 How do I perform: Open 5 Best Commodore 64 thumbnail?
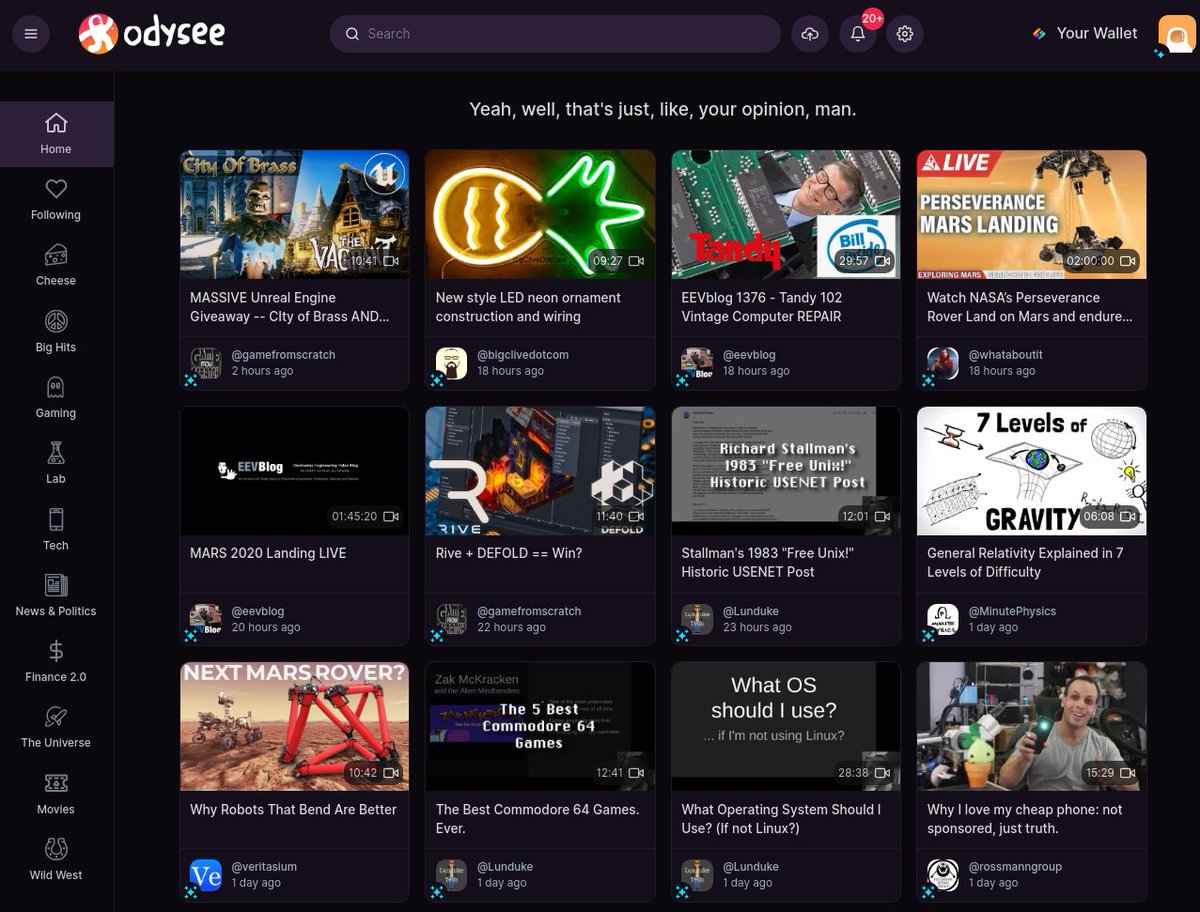click(x=540, y=727)
